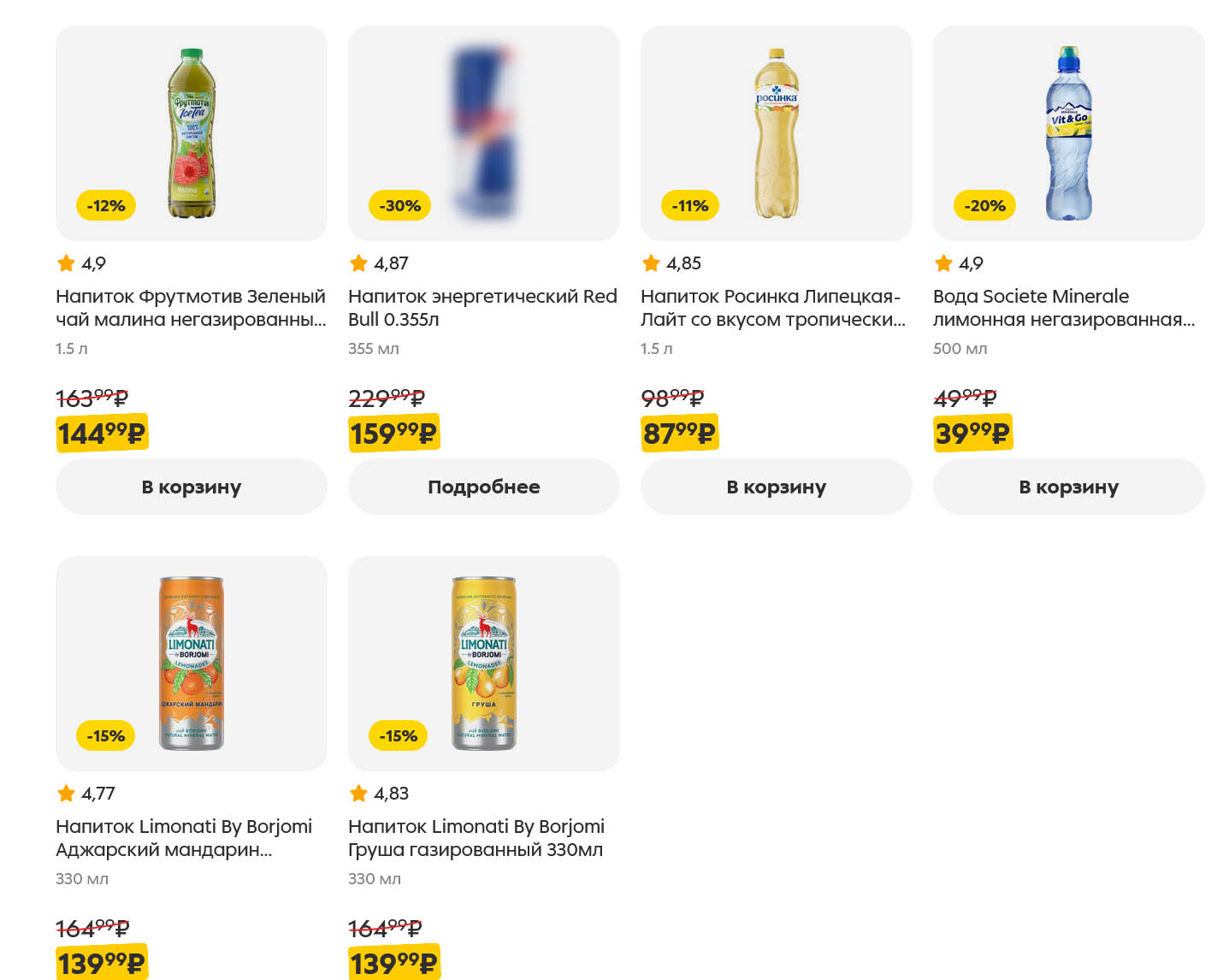1229x980 pixels.
Task: Add Фрутмотив green tea to cart
Action: point(191,487)
